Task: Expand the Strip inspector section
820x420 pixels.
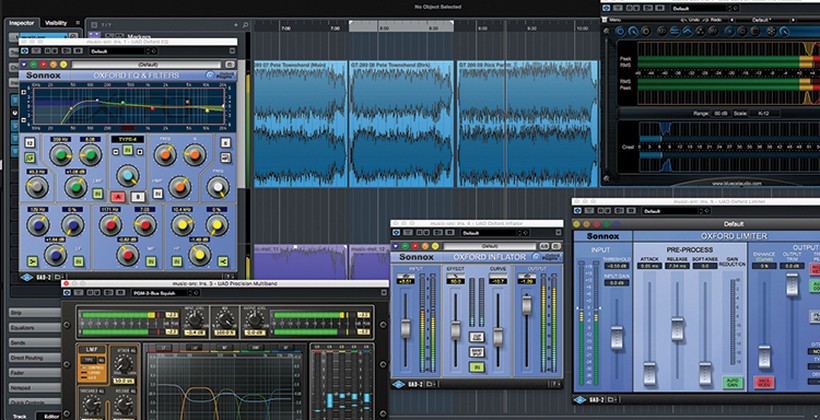Action: point(35,312)
